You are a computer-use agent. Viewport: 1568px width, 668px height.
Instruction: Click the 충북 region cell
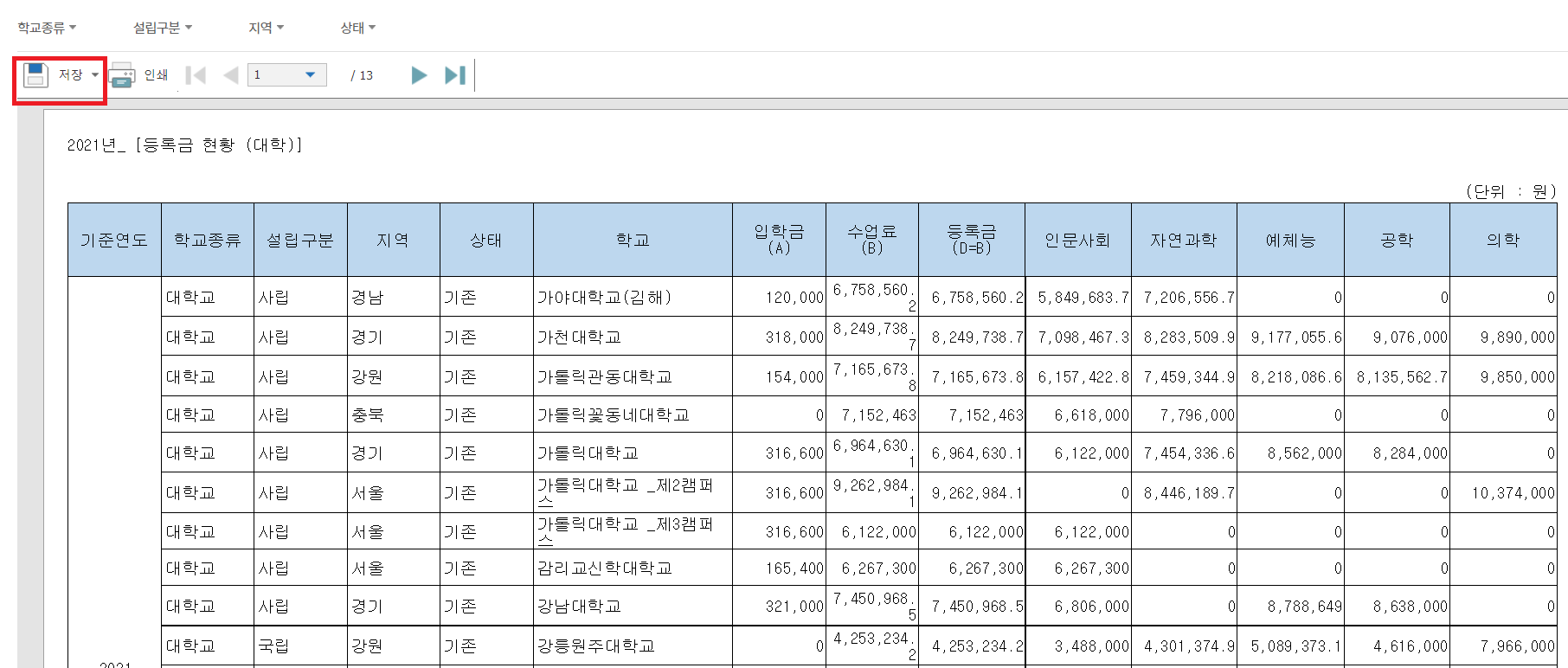394,414
